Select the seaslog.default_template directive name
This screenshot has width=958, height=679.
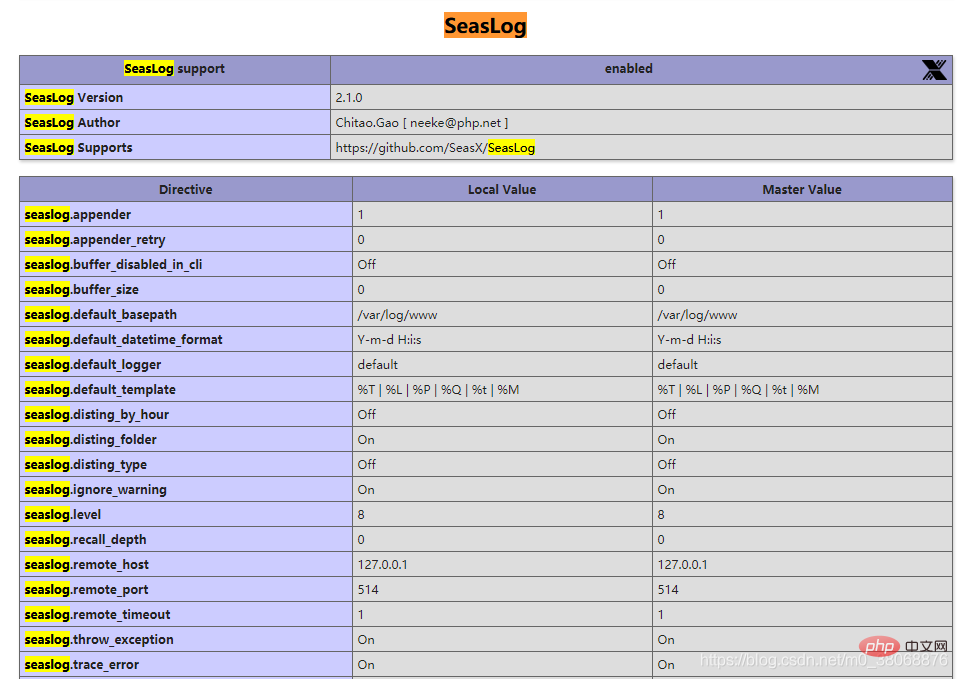pos(100,390)
